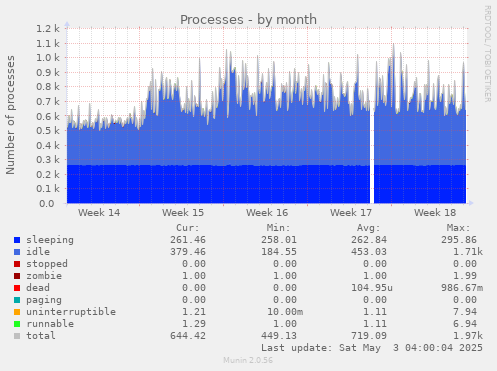This screenshot has width=497, height=371.
Task: Click the '1.0 k' y-axis tick label
Action: click(x=48, y=58)
